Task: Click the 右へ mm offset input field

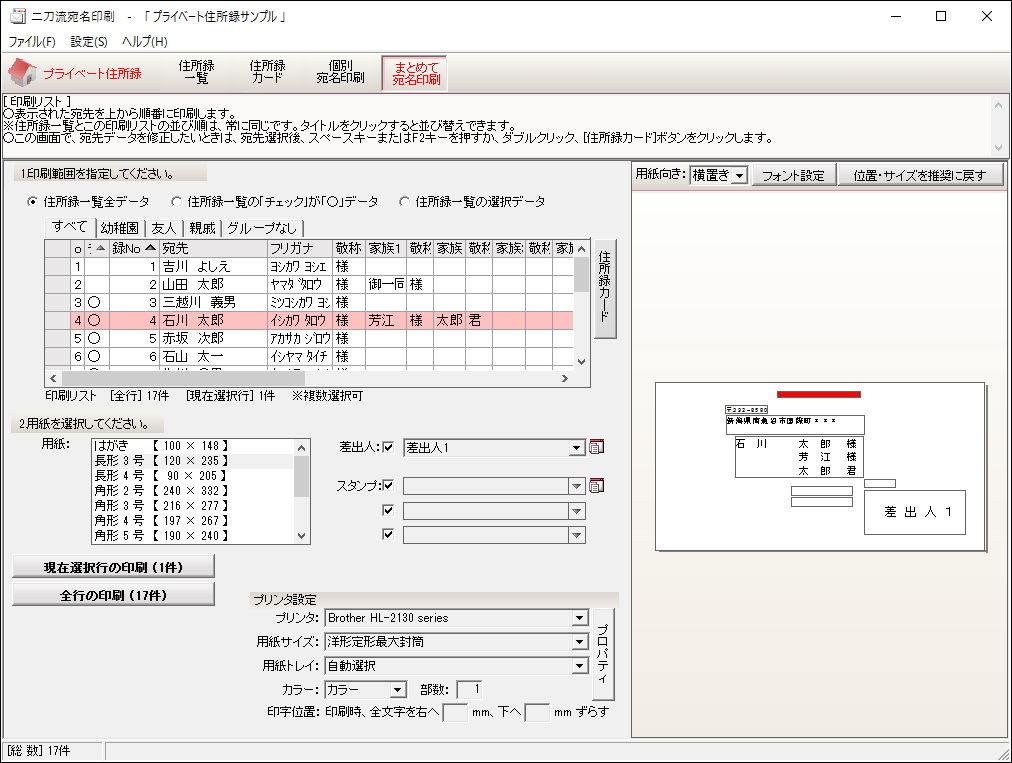Action: tap(455, 713)
